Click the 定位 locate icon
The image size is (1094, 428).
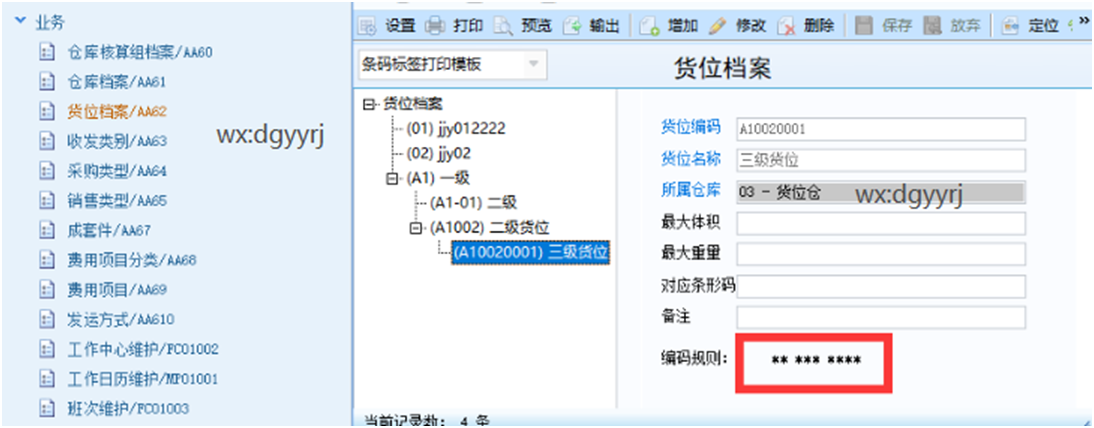tap(1010, 27)
